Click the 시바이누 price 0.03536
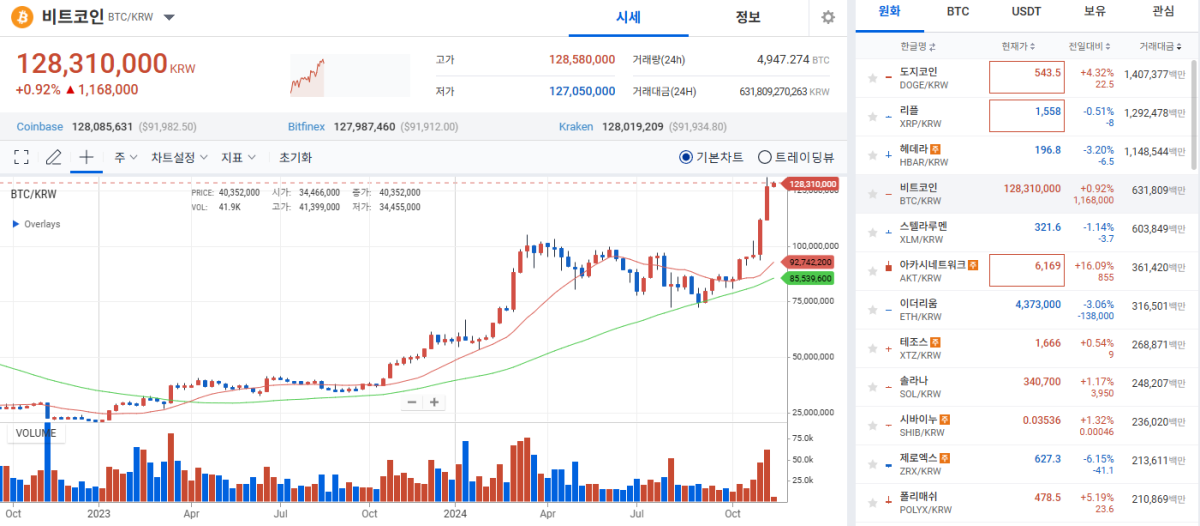Screen dimensions: 1200x526 point(1041,420)
